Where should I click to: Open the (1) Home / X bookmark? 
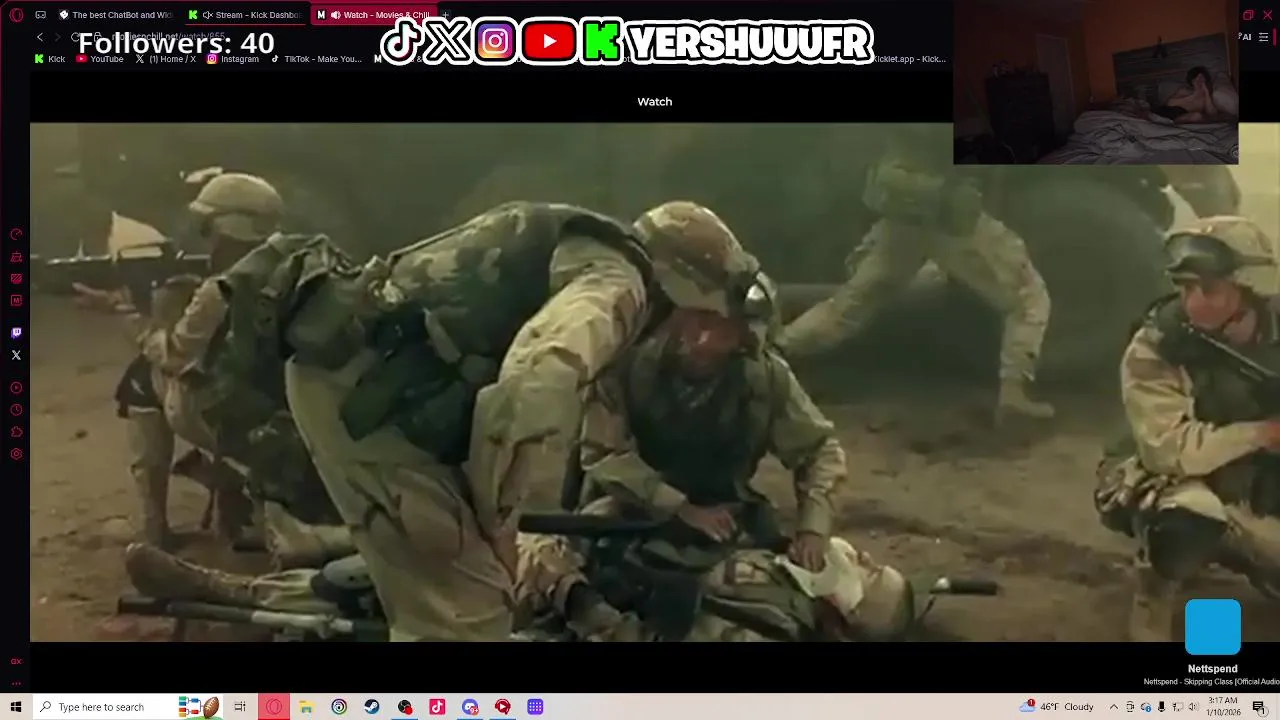click(x=165, y=59)
